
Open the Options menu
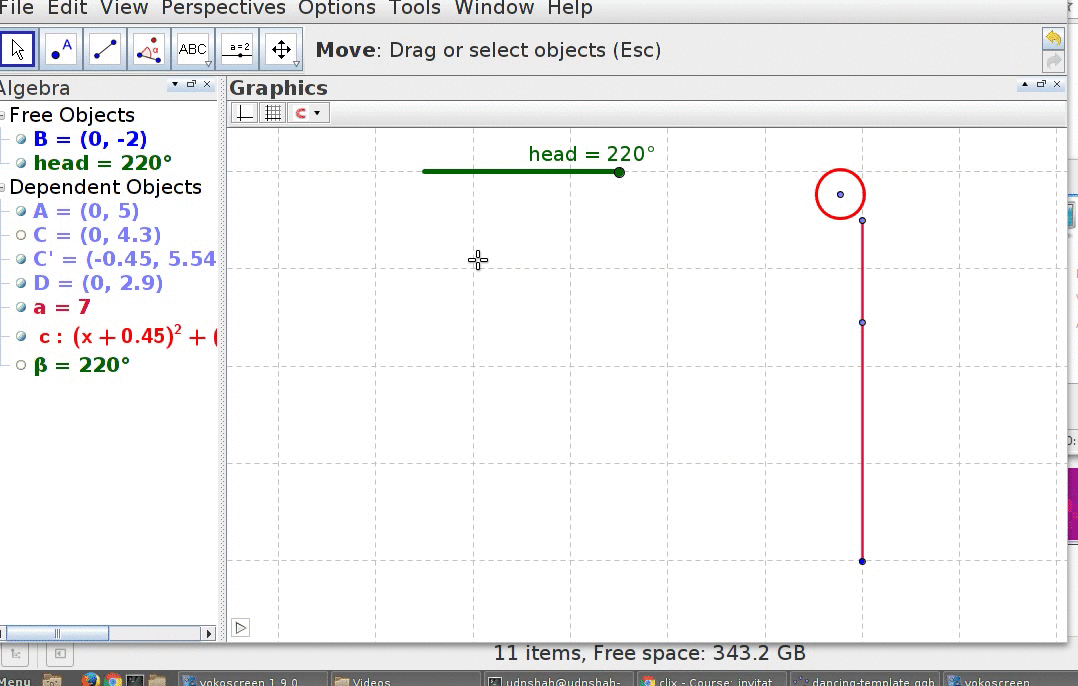337,9
